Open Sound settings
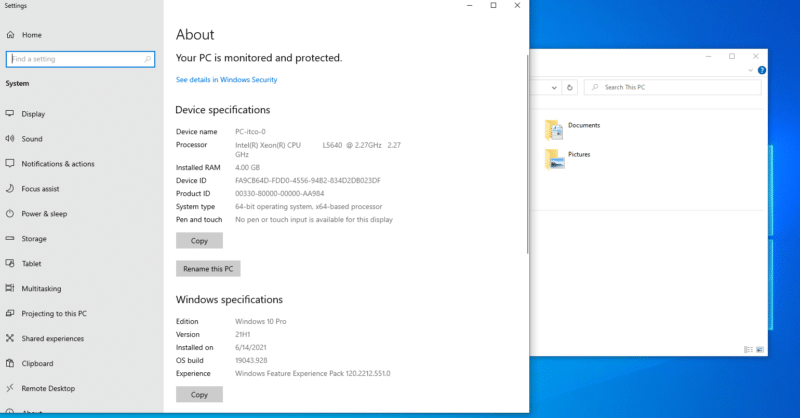 32,139
